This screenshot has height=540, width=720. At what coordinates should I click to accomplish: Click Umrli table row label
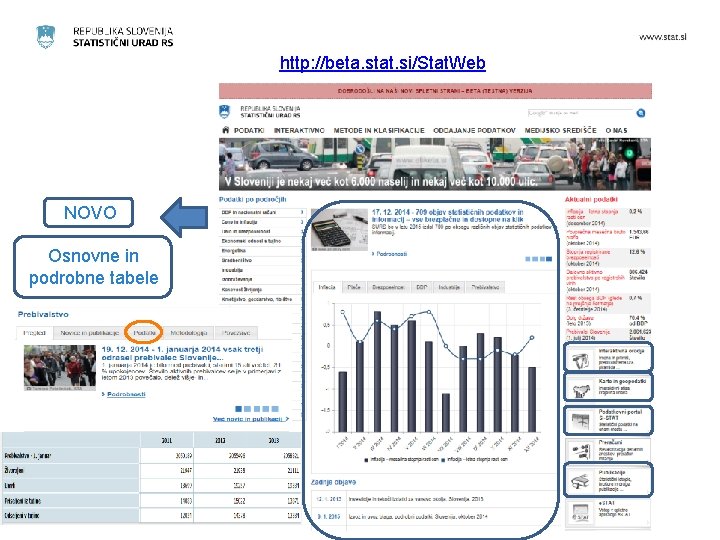point(9,486)
